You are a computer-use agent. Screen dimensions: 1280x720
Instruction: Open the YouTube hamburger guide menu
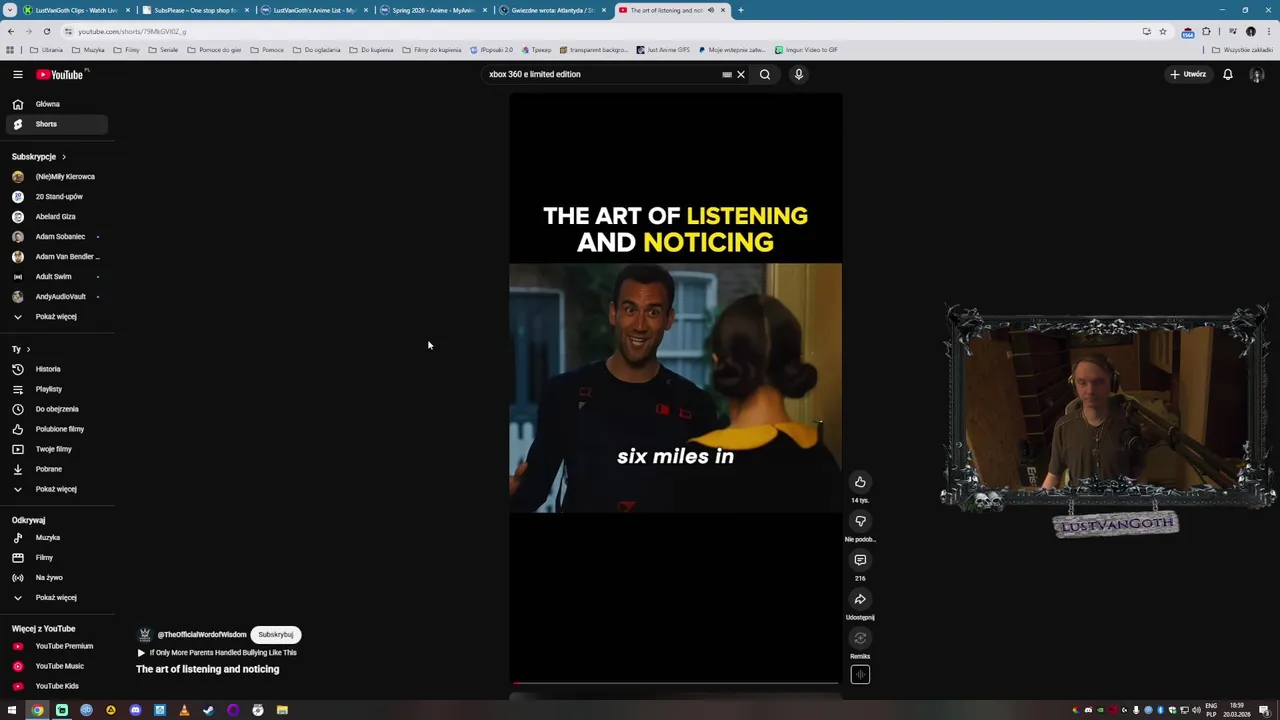[17, 74]
